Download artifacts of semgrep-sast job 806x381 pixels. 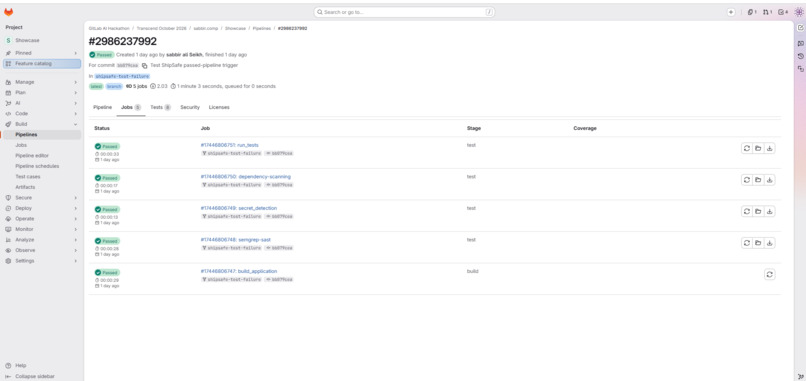pos(770,243)
